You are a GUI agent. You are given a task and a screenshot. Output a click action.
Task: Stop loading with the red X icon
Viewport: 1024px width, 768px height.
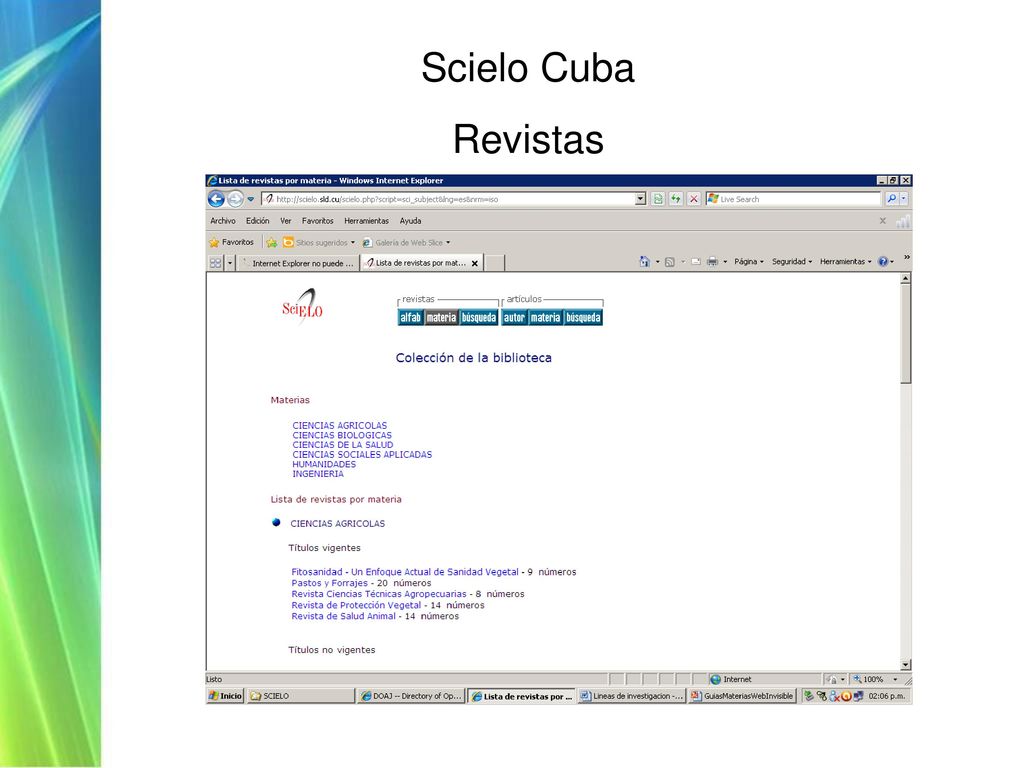pyautogui.click(x=694, y=199)
